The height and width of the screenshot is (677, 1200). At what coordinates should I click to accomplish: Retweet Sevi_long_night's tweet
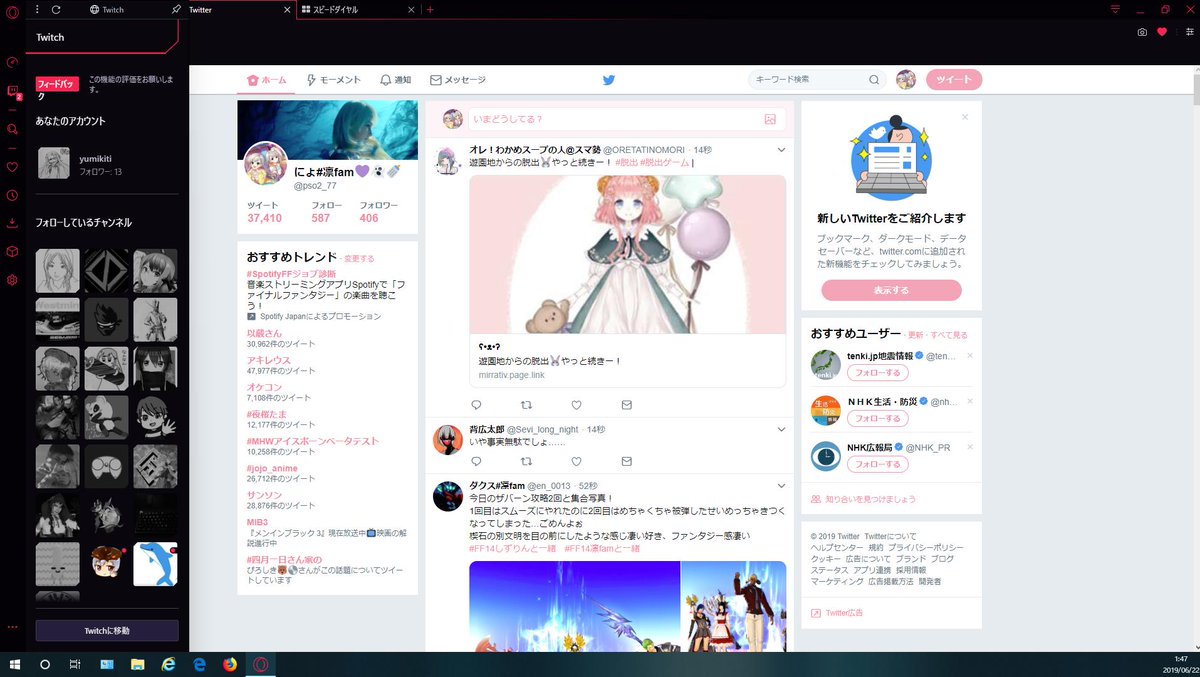coord(527,461)
